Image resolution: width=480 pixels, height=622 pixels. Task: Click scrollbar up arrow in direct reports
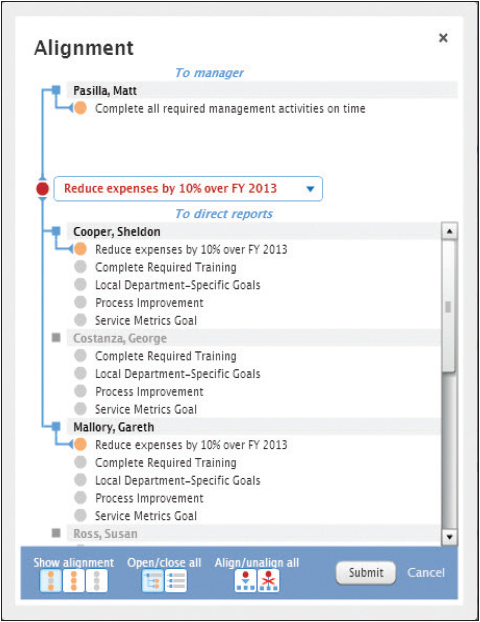point(449,231)
